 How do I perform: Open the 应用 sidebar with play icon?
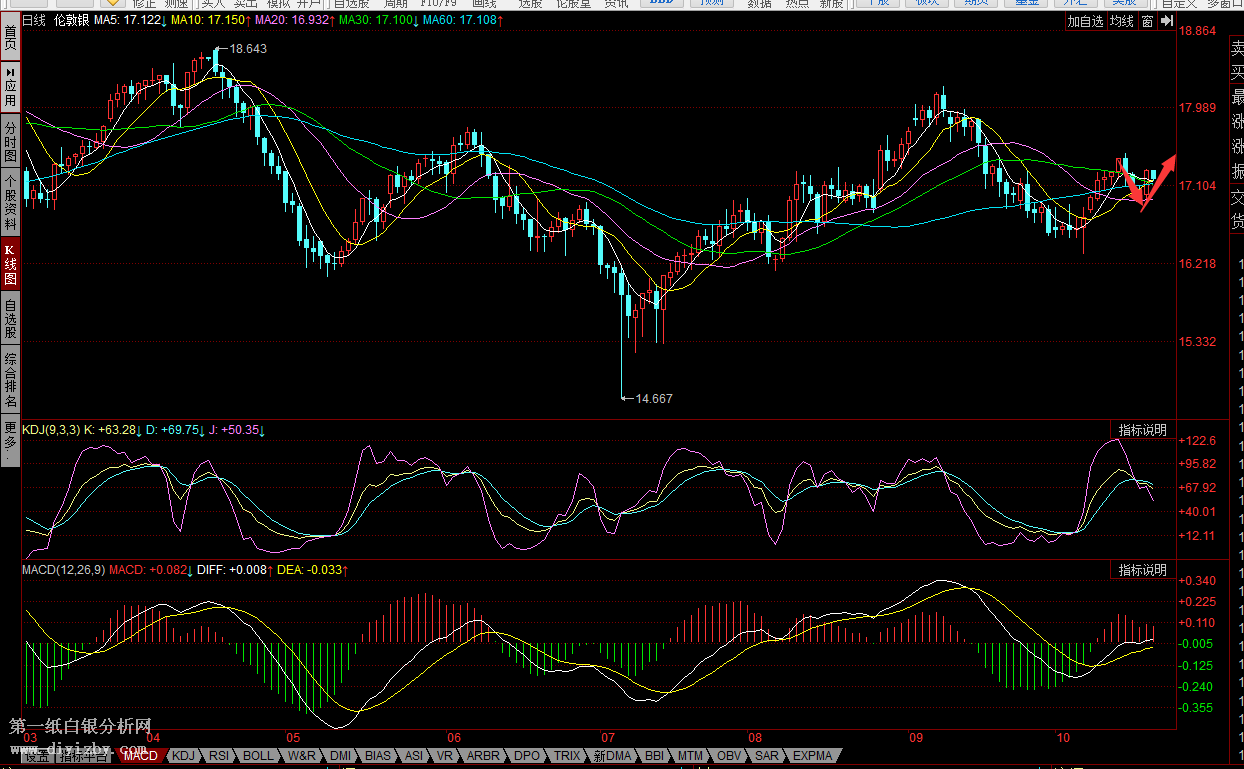click(x=10, y=88)
